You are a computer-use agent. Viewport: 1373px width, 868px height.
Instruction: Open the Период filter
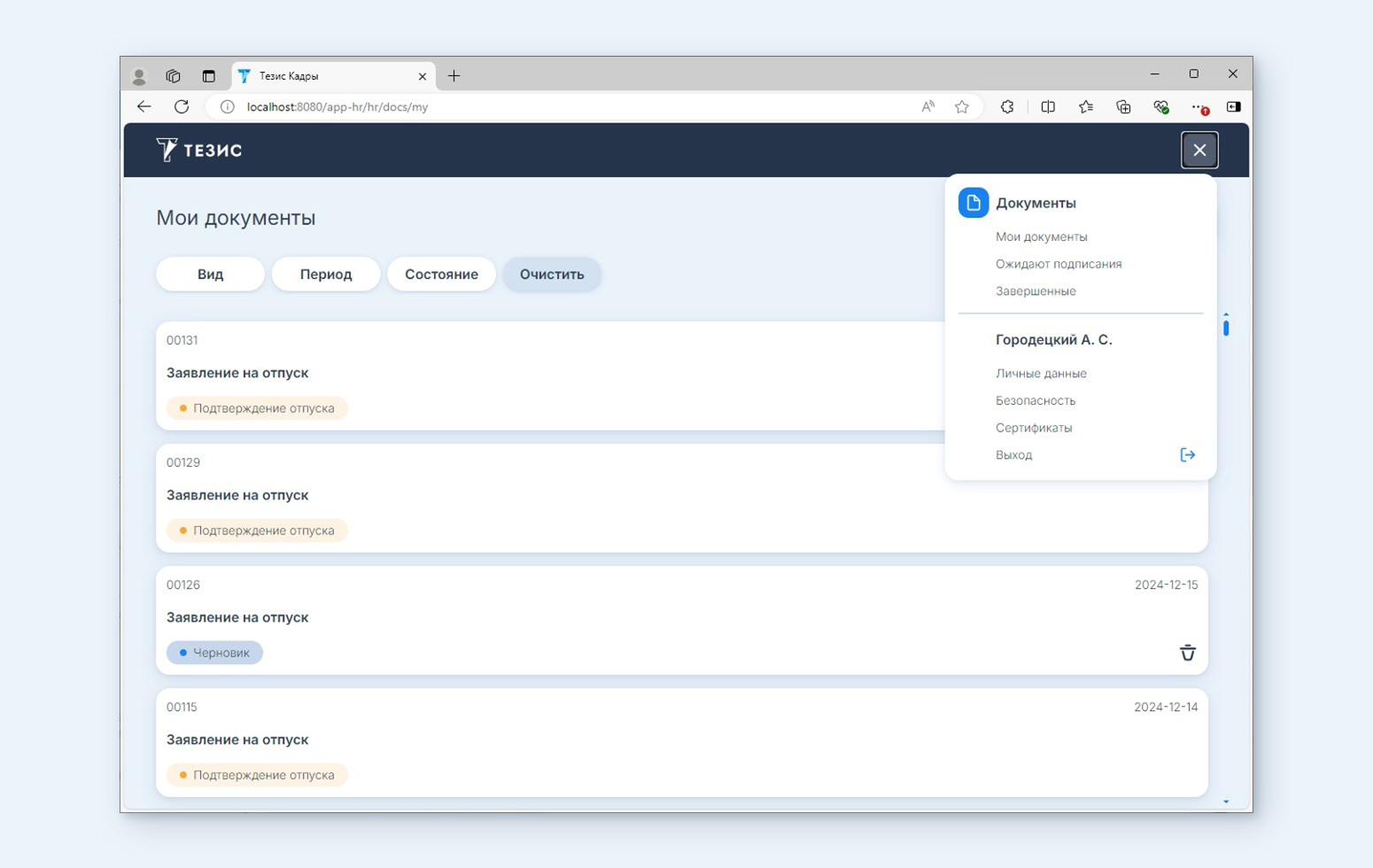pyautogui.click(x=326, y=275)
